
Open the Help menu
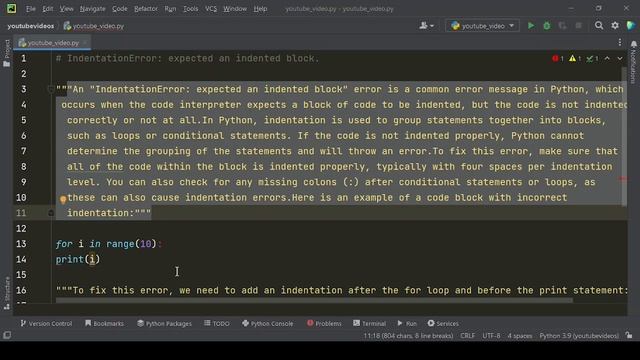(260, 9)
